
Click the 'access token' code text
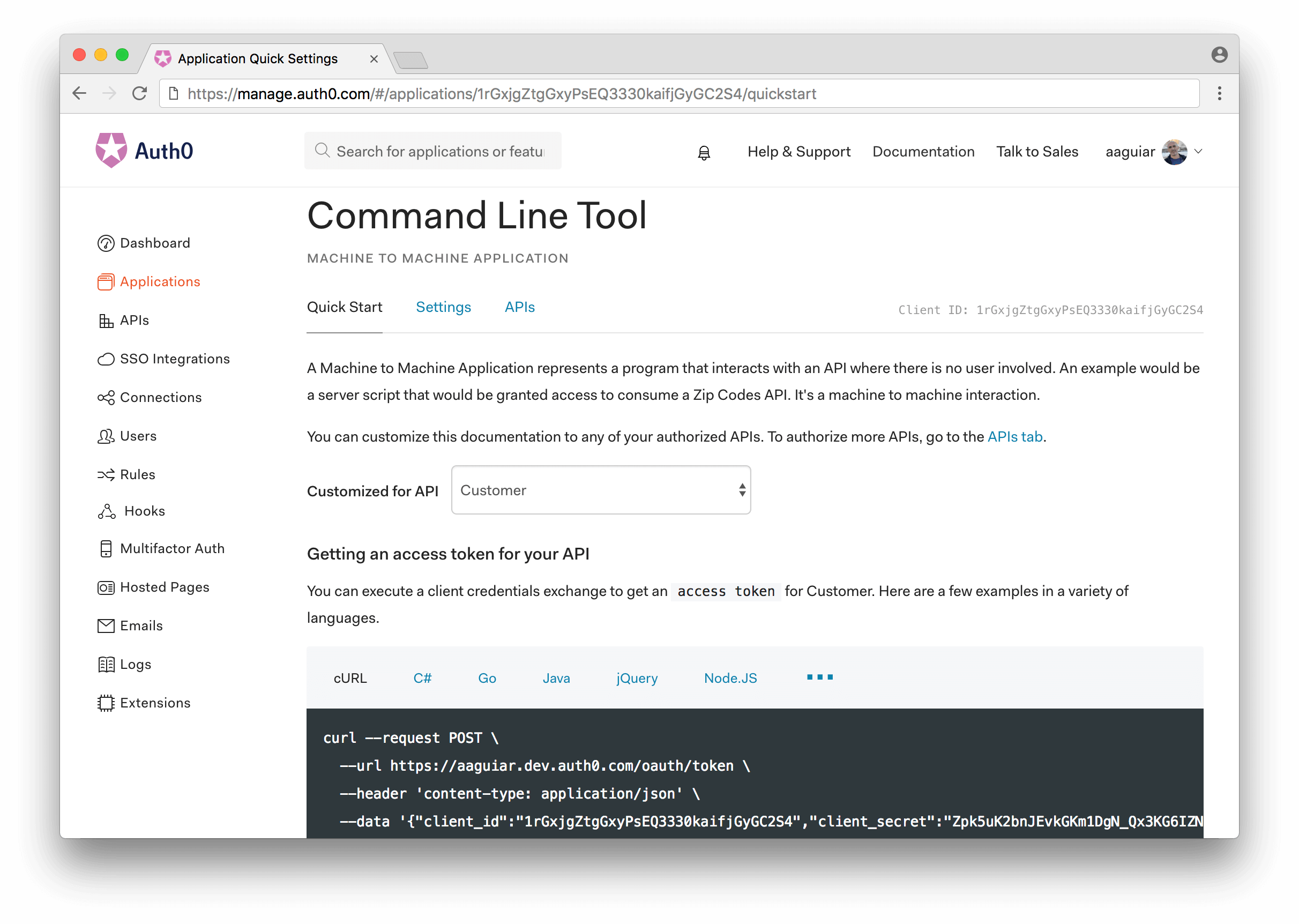(726, 592)
